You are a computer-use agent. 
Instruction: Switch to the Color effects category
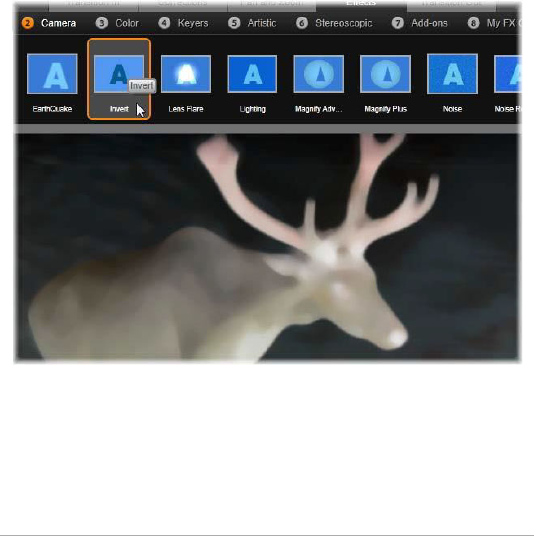(117, 23)
